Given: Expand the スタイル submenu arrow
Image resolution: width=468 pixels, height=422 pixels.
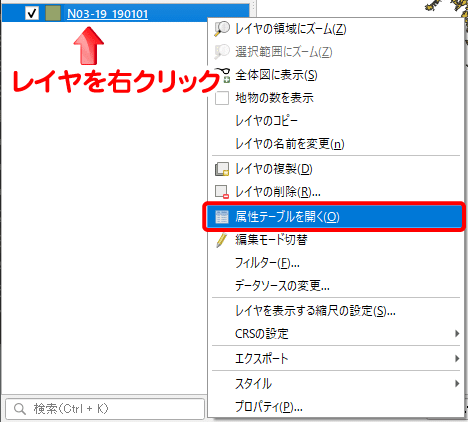Looking at the screenshot, I should [x=457, y=383].
